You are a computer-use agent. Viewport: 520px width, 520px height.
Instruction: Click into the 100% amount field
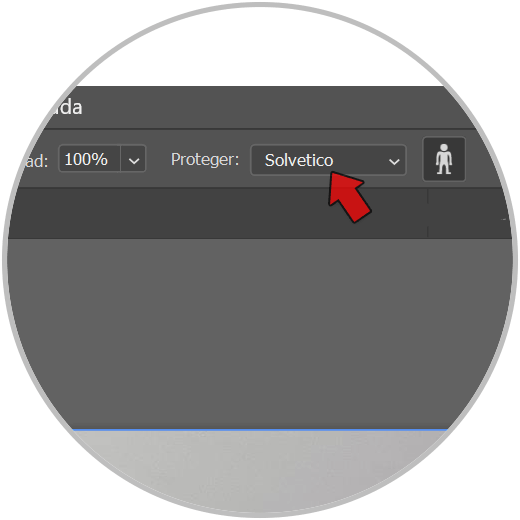click(x=89, y=159)
